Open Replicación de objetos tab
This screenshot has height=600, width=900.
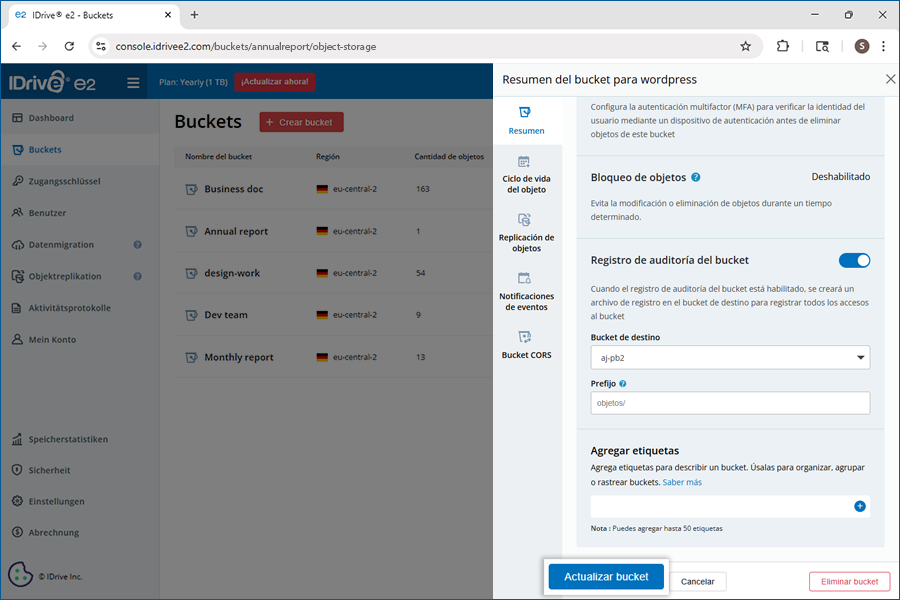click(526, 233)
